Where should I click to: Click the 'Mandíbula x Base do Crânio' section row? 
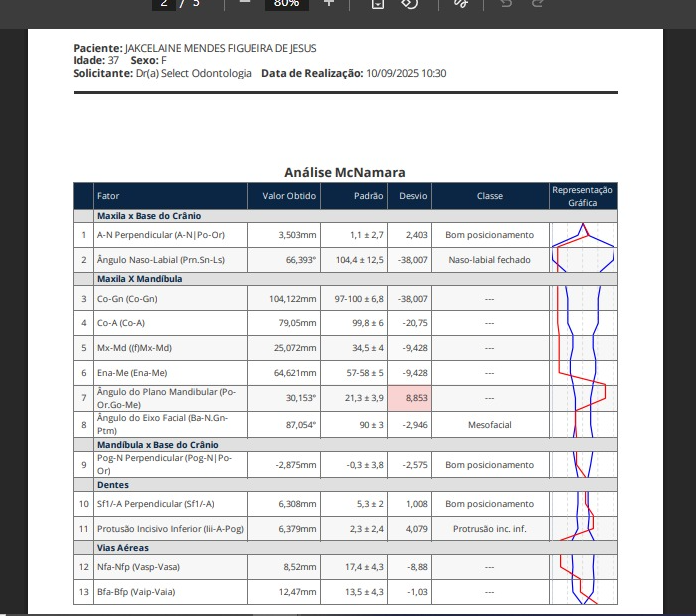pos(345,445)
